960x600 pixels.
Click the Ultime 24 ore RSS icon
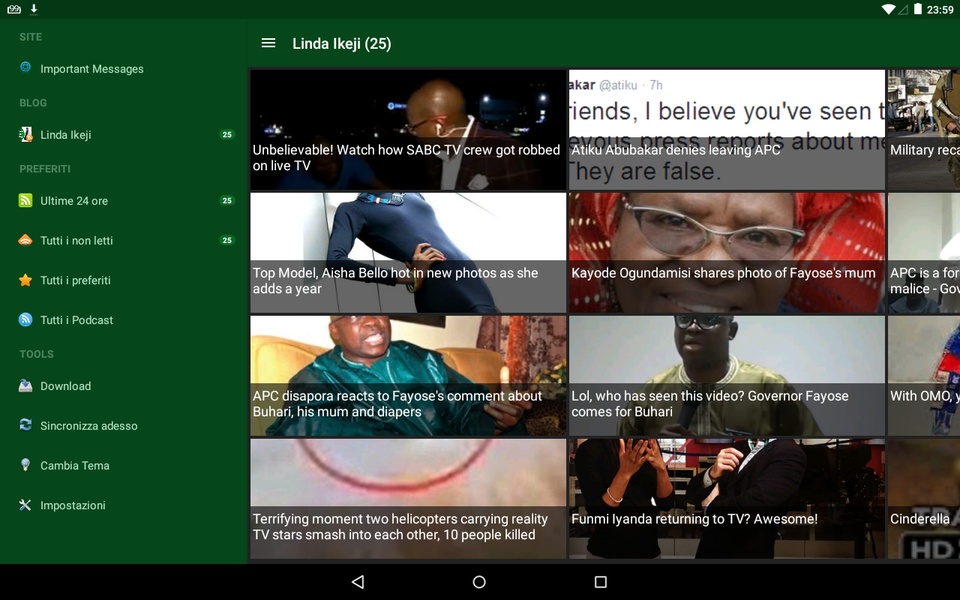(25, 200)
